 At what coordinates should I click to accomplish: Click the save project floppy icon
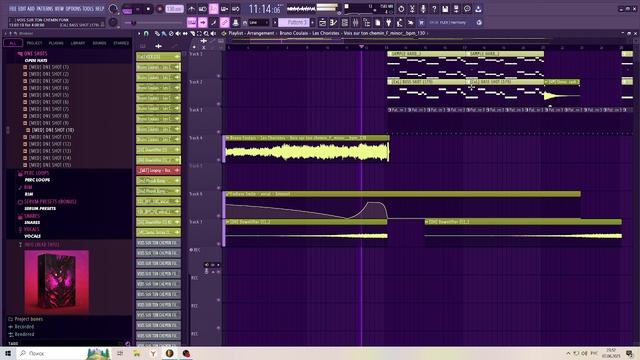[445, 9]
